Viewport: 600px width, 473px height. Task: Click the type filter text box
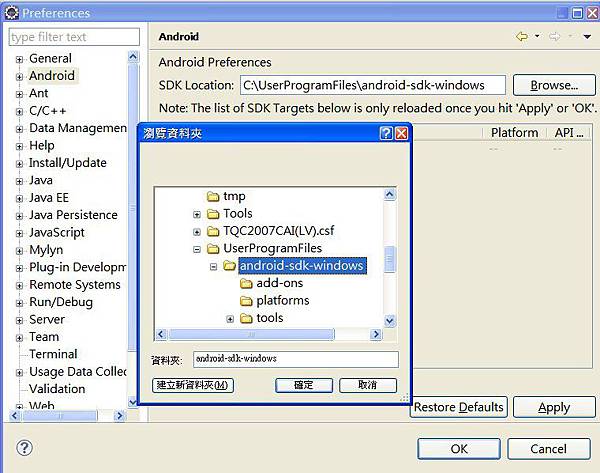pos(74,37)
